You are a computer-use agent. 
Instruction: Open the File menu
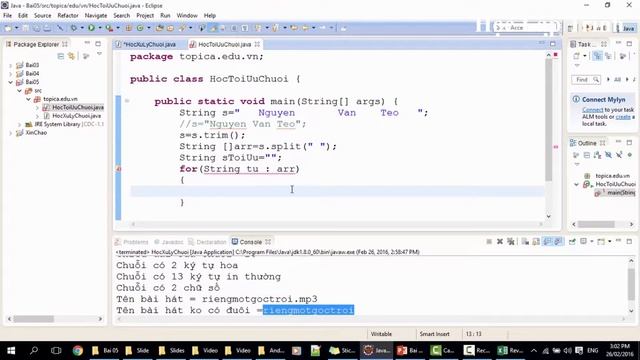[x=7, y=16]
